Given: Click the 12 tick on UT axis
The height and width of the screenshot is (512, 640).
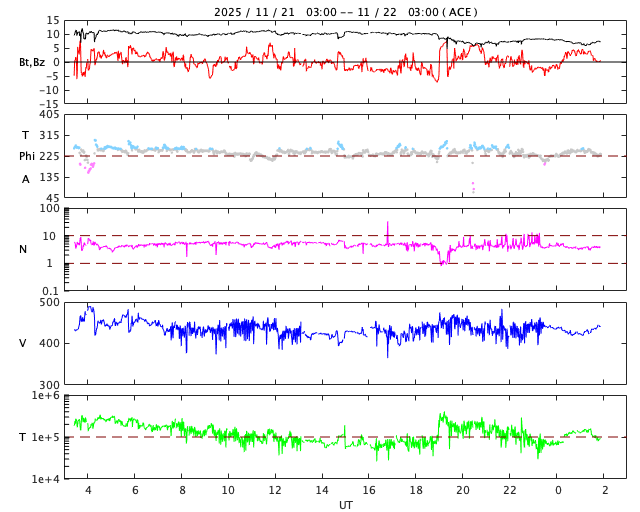Looking at the screenshot, I should pos(275,491).
